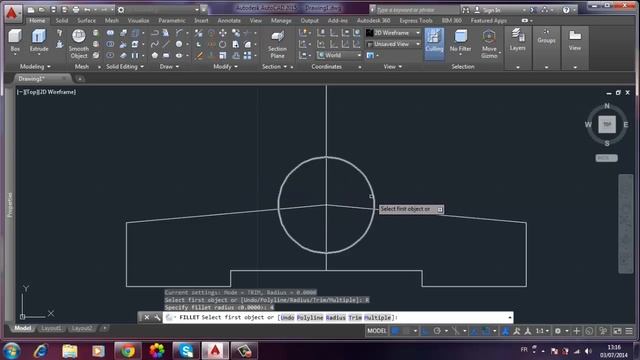Open the Unsaved View dropdown
This screenshot has height=360, width=640.
tap(393, 44)
